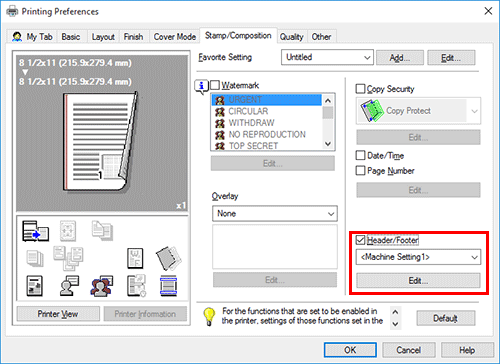Click the Copy Protect green sheet icon

[x=372, y=111]
